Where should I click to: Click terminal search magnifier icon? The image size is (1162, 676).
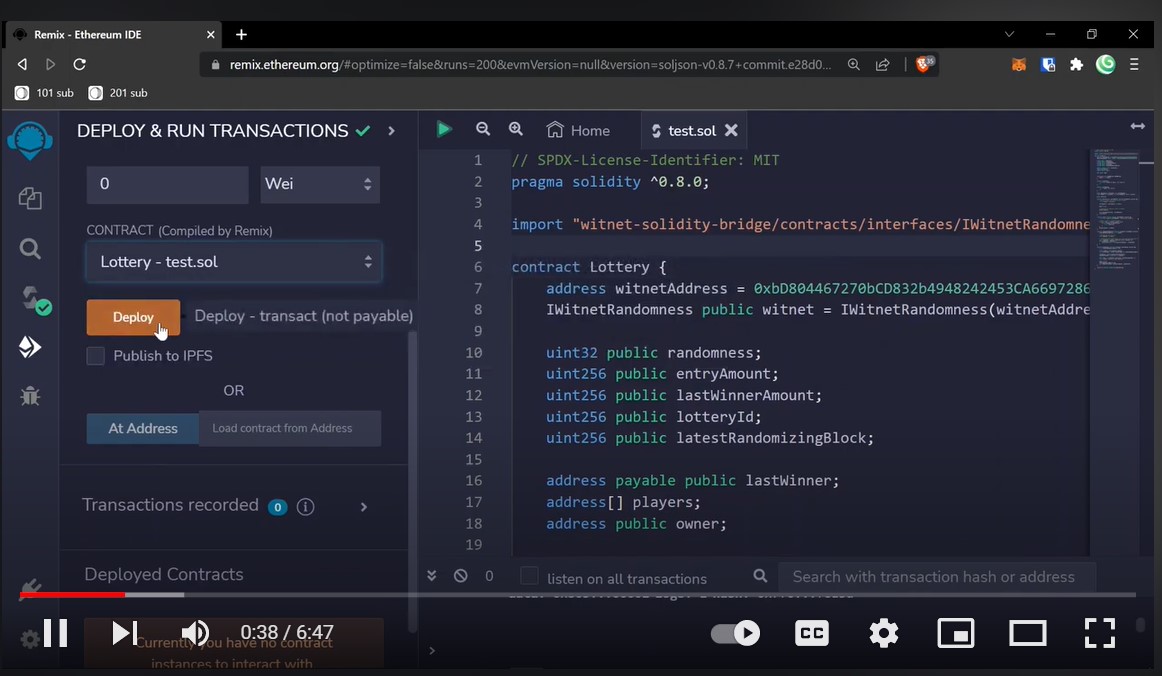[760, 576]
